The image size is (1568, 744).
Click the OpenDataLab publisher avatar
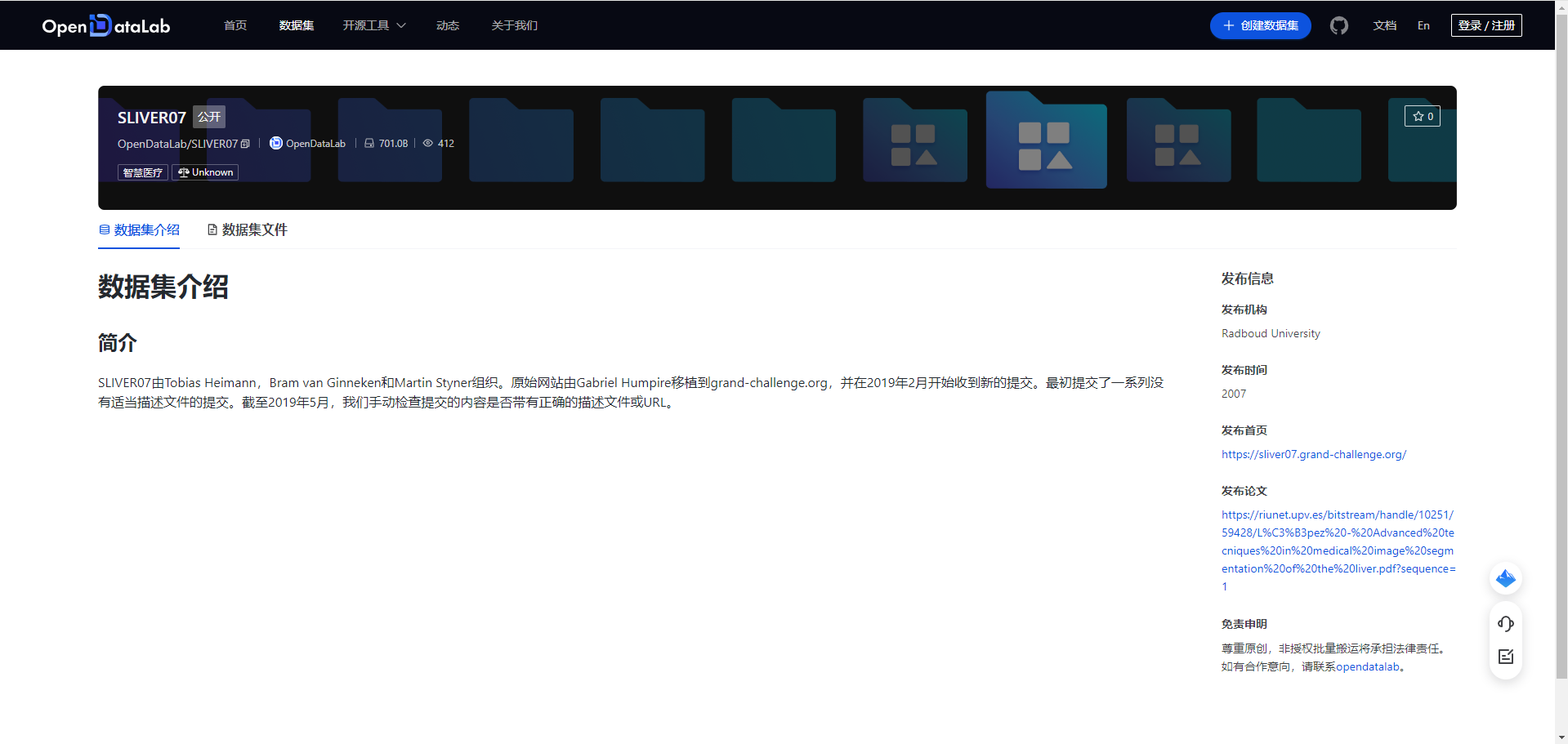(276, 143)
